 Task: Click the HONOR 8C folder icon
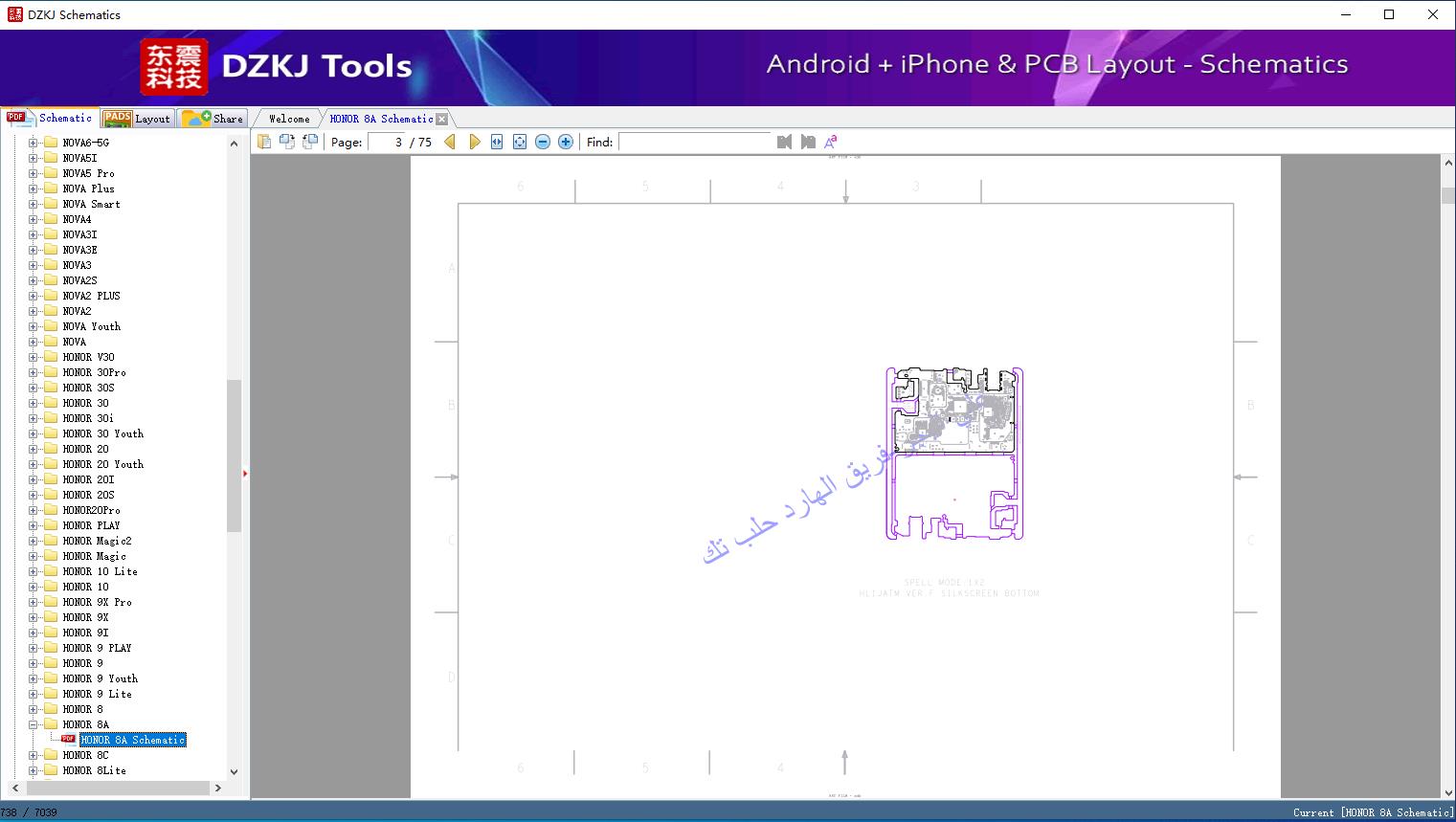tap(51, 755)
